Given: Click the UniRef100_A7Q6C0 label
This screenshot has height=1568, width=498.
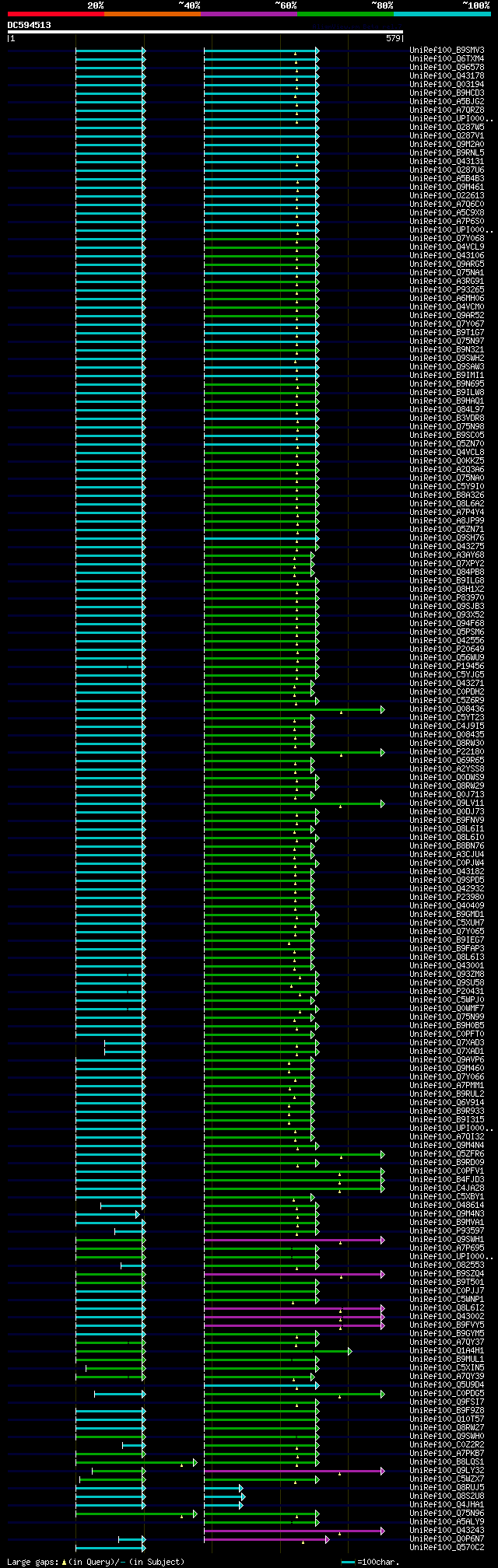Looking at the screenshot, I should coord(447,204).
